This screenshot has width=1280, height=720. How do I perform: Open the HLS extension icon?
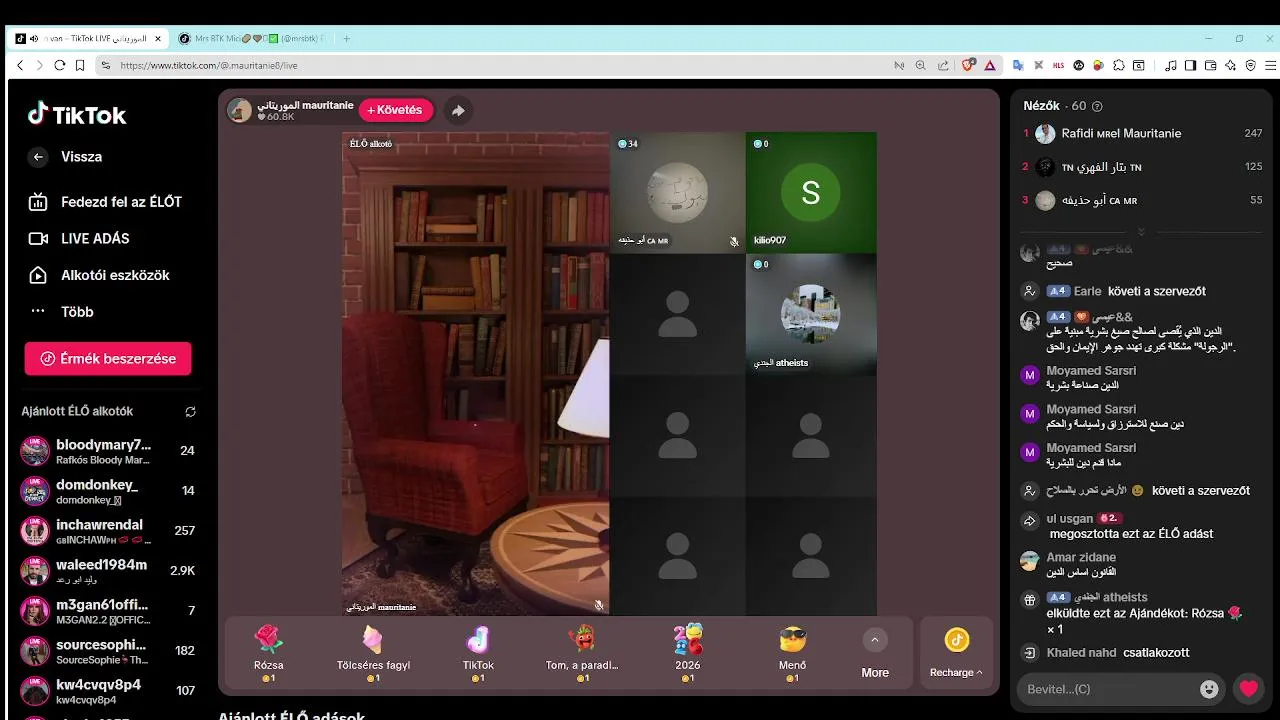[x=1058, y=65]
